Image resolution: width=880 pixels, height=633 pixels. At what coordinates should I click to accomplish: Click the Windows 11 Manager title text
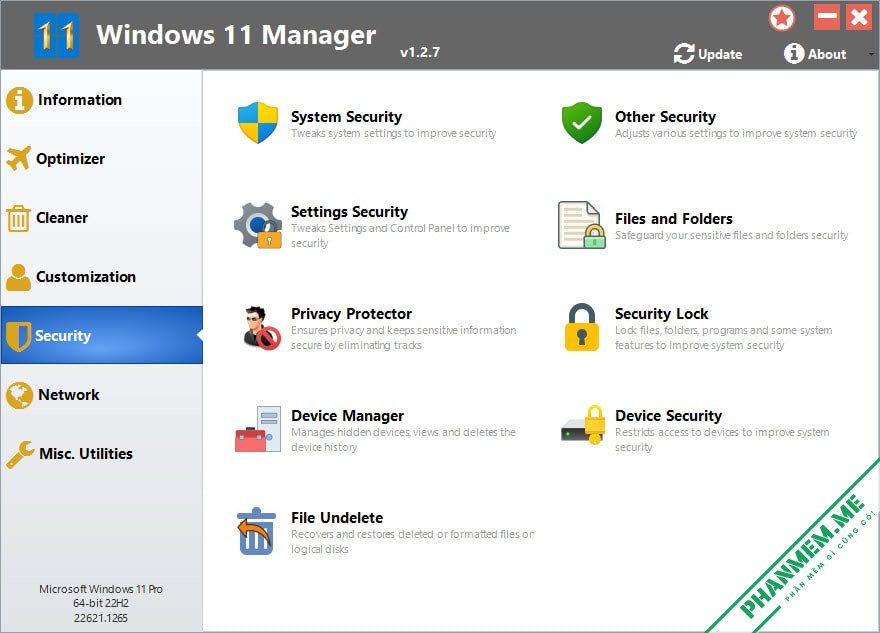(x=236, y=35)
